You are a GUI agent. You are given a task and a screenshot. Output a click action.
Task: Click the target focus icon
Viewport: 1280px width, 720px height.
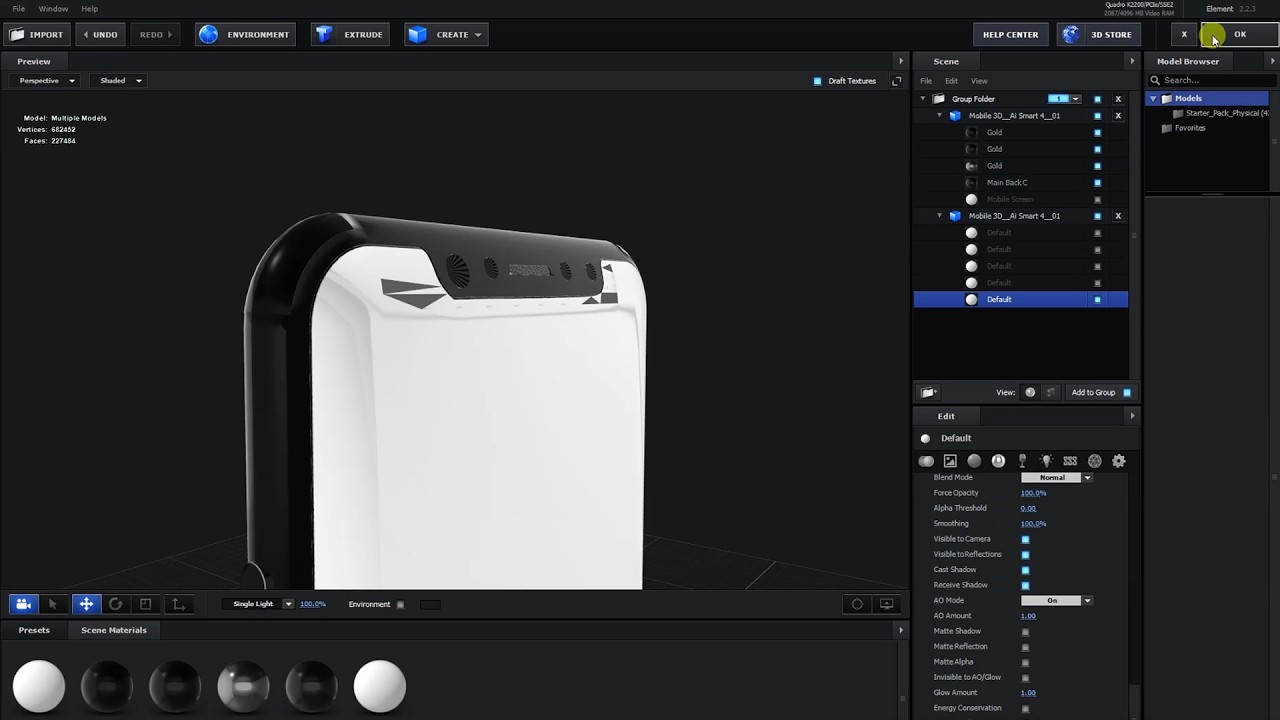pyautogui.click(x=857, y=604)
